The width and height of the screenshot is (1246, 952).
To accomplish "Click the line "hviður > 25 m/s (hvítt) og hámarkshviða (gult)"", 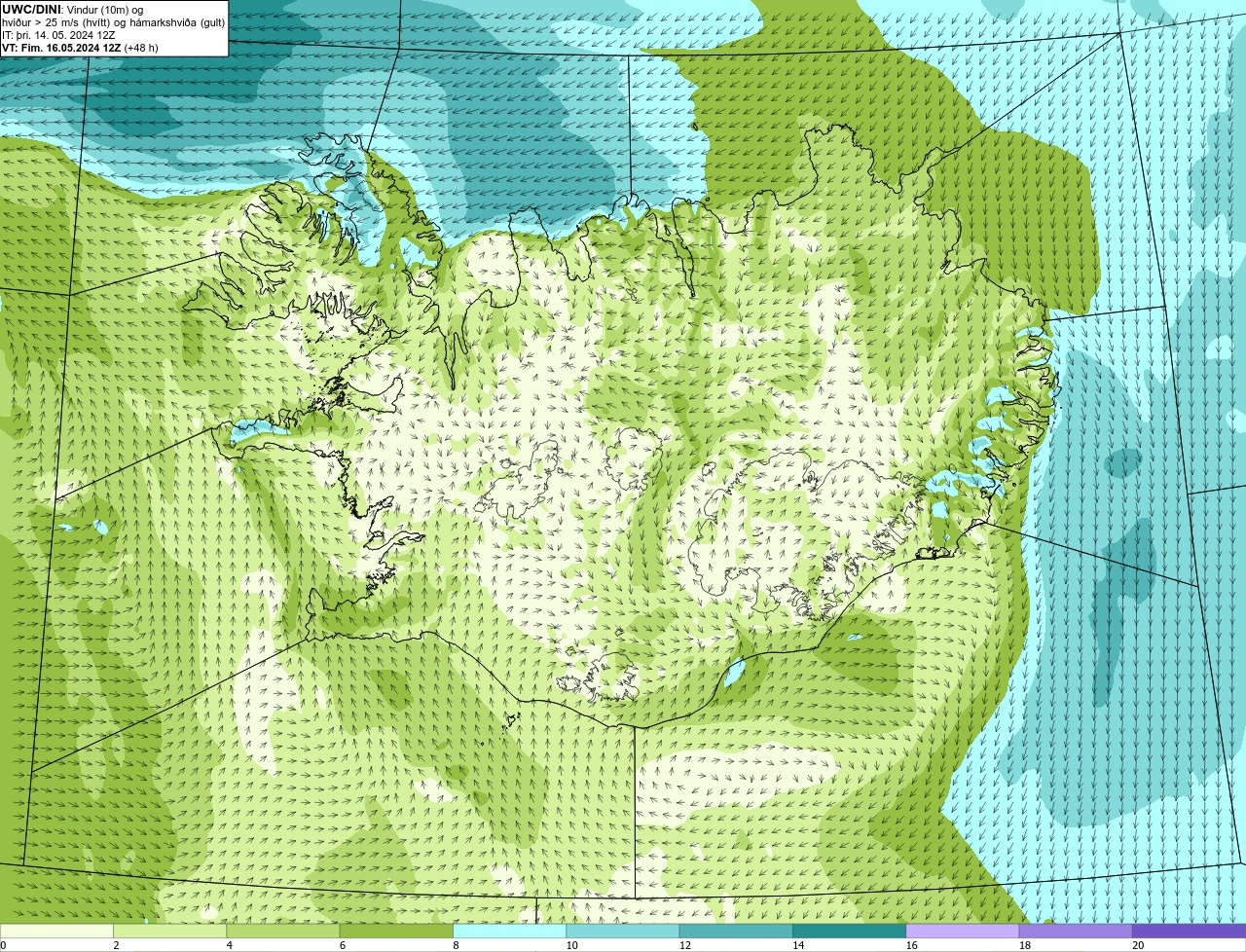I will click(113, 22).
